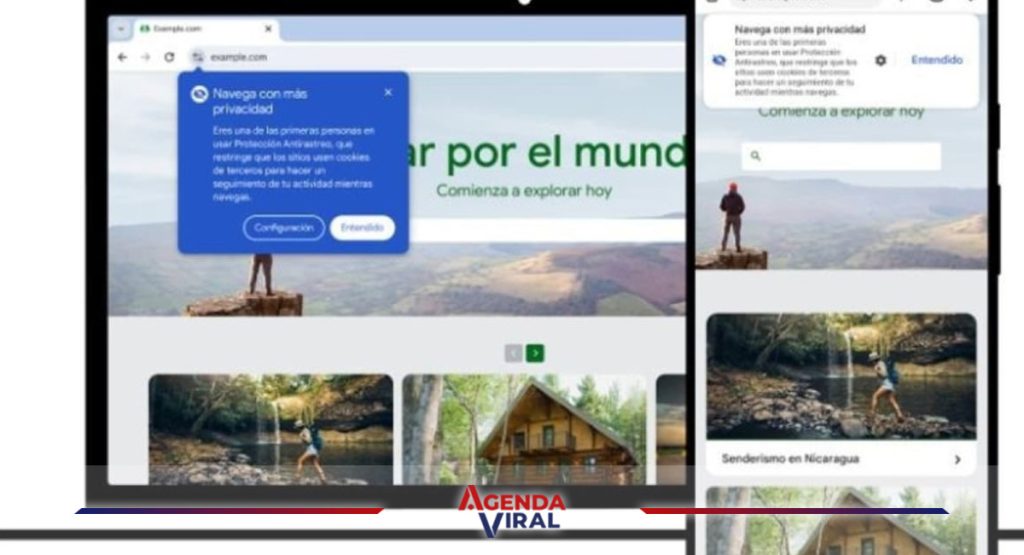This screenshot has width=1024, height=555.
Task: Dismiss the blue privacy popup with X
Action: pyautogui.click(x=388, y=93)
